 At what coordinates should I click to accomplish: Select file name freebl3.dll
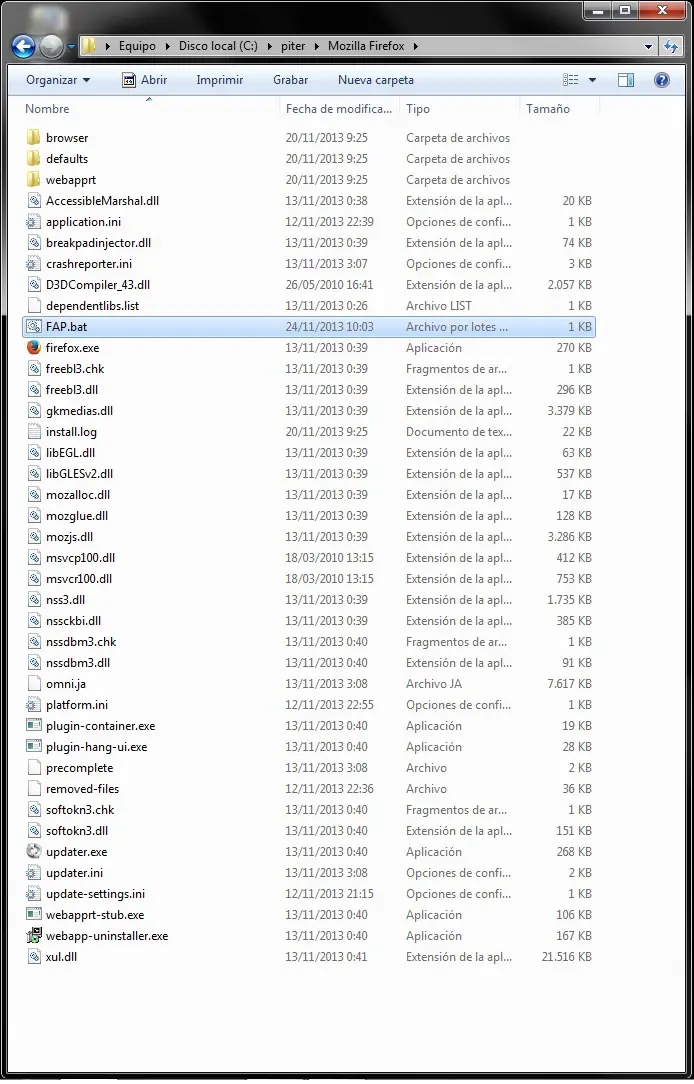pyautogui.click(x=72, y=390)
